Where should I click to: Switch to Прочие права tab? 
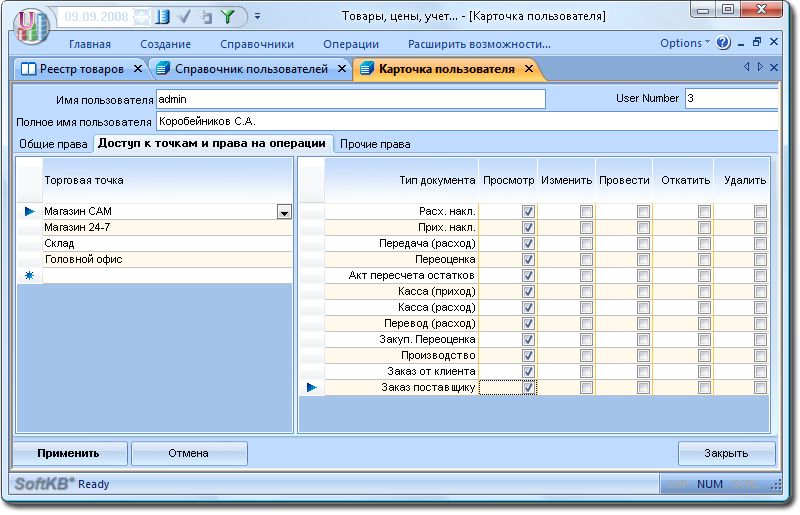[x=375, y=144]
